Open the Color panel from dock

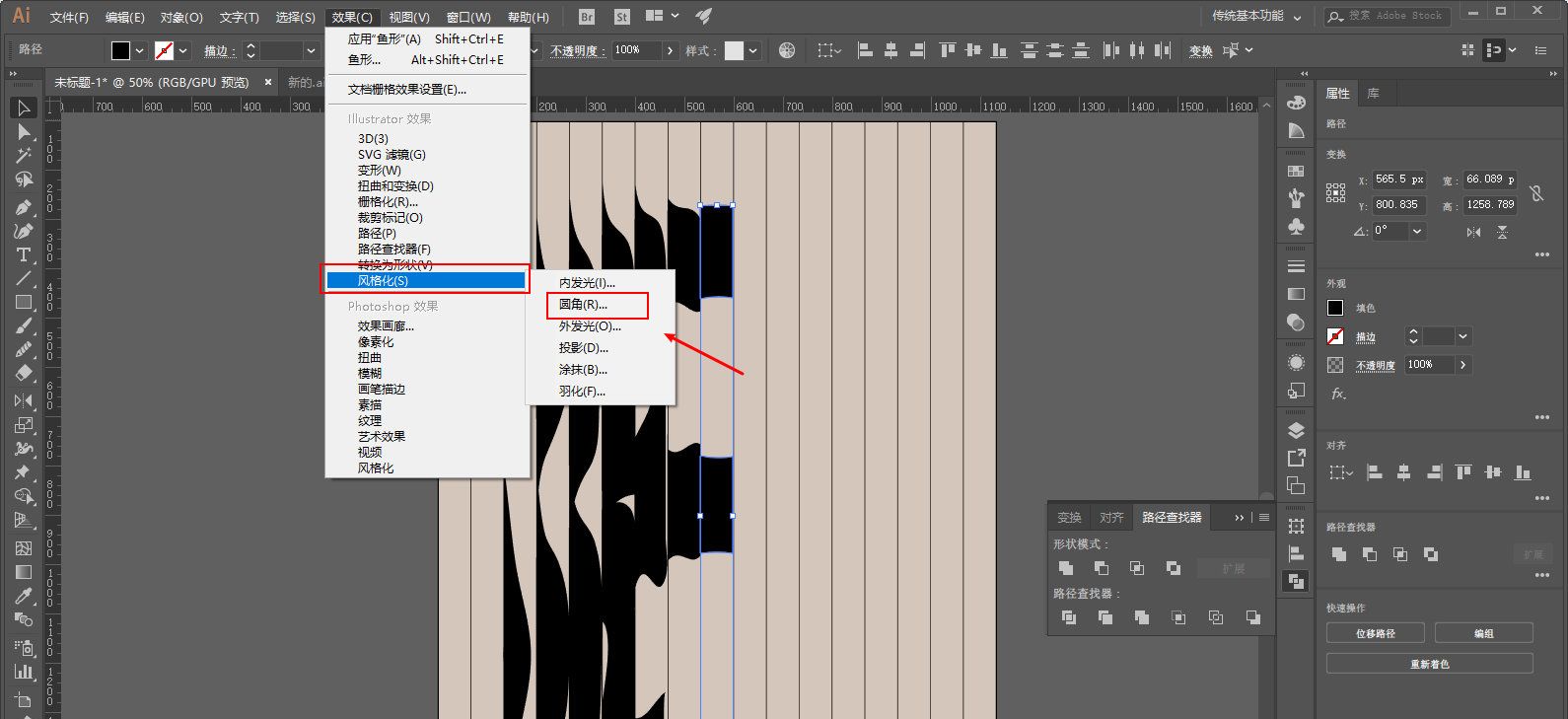1296,103
